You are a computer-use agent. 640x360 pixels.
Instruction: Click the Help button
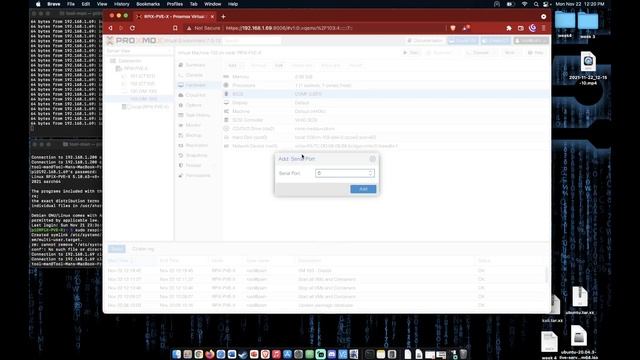(x=536, y=53)
